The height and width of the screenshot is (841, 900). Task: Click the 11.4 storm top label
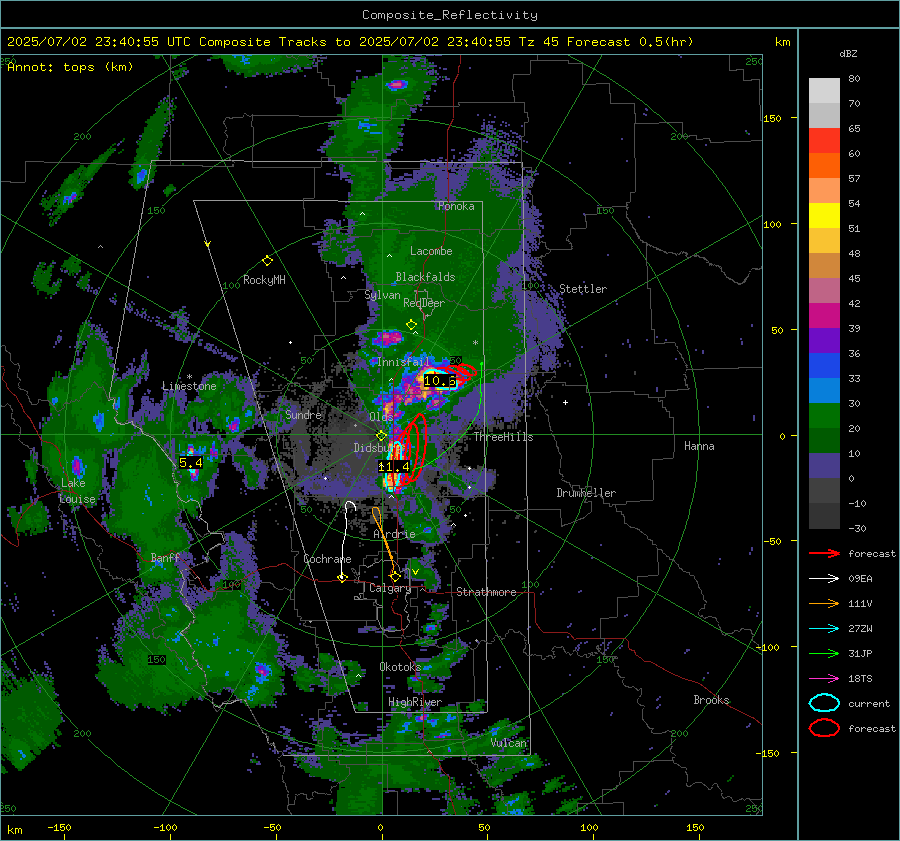pyautogui.click(x=394, y=467)
